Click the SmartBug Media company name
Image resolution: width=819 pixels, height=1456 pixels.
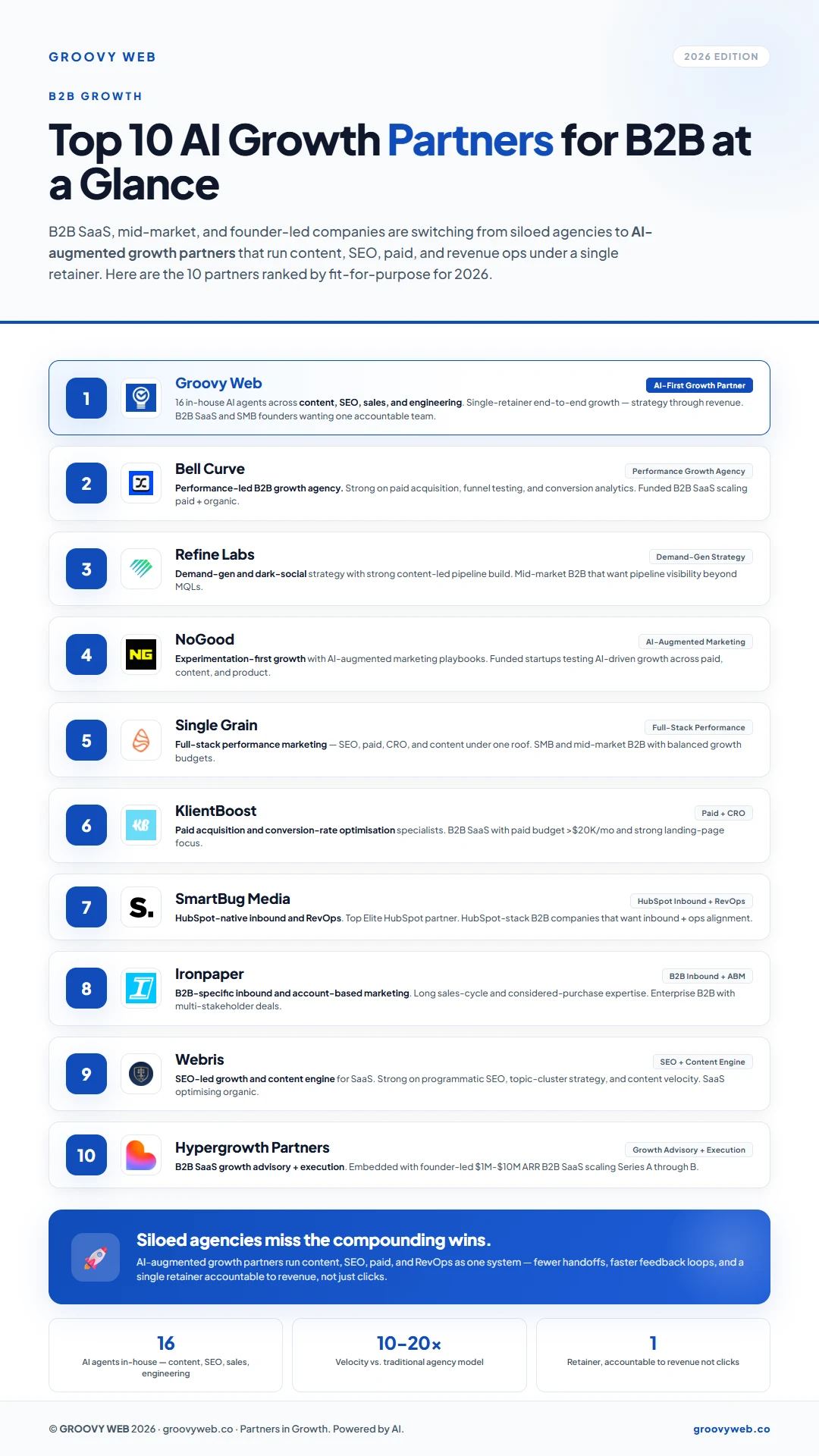click(233, 899)
